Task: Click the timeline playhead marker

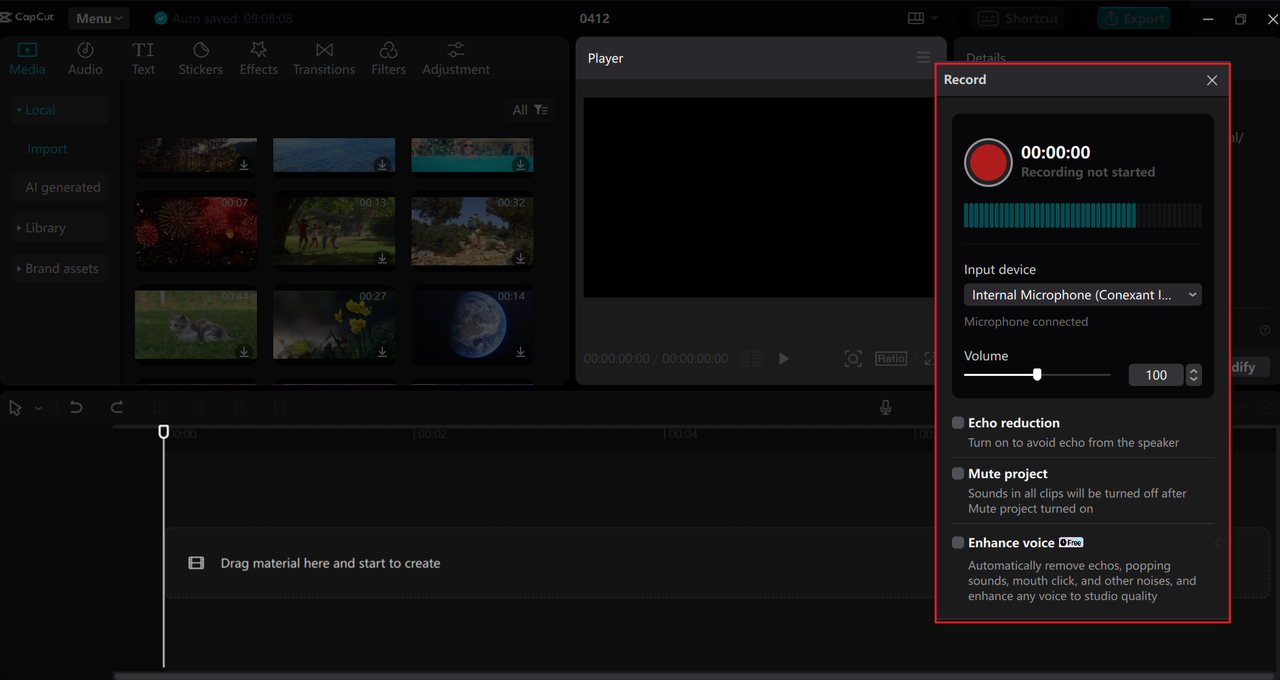Action: [164, 432]
